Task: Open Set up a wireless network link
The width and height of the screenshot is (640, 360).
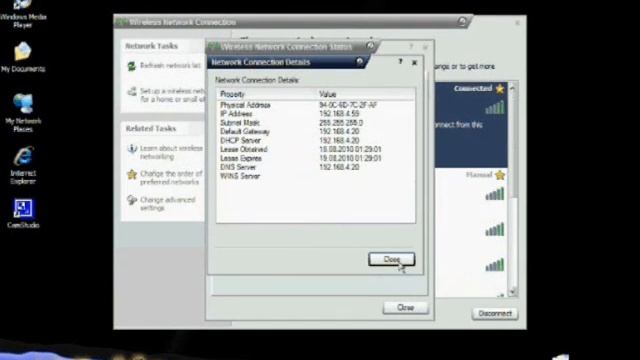Action: [x=172, y=95]
